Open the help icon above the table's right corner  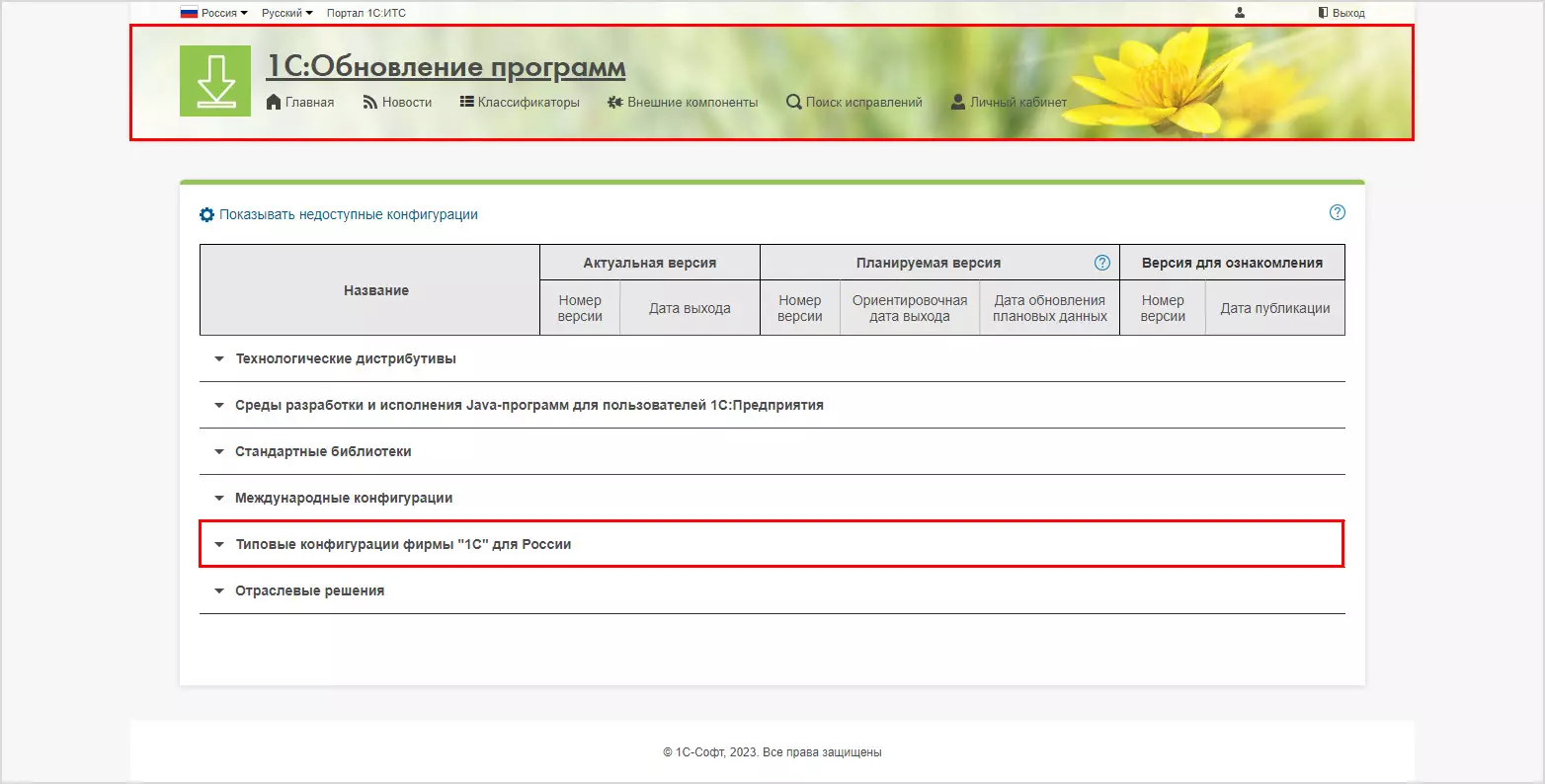tap(1338, 212)
